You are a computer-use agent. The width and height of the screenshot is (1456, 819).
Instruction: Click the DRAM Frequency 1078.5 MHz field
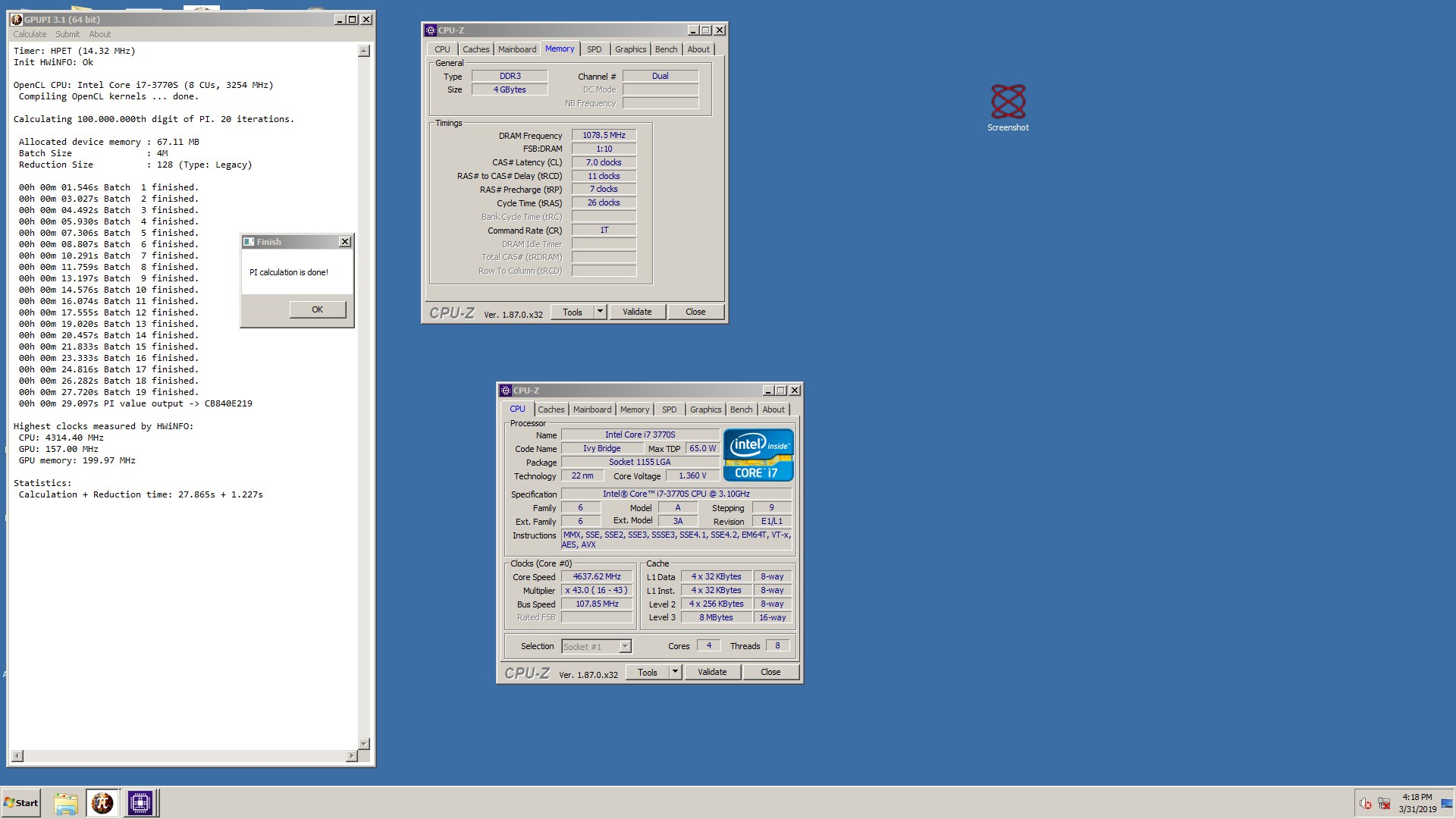[604, 135]
